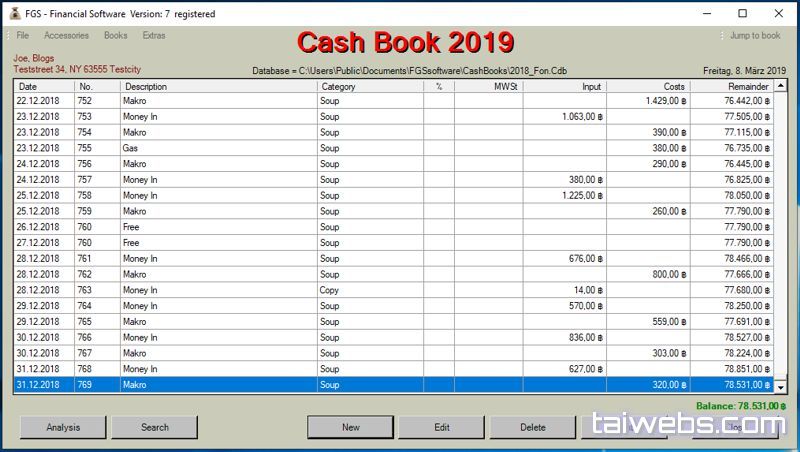Open the Extras menu
Screen dimensions: 800x452
click(154, 36)
